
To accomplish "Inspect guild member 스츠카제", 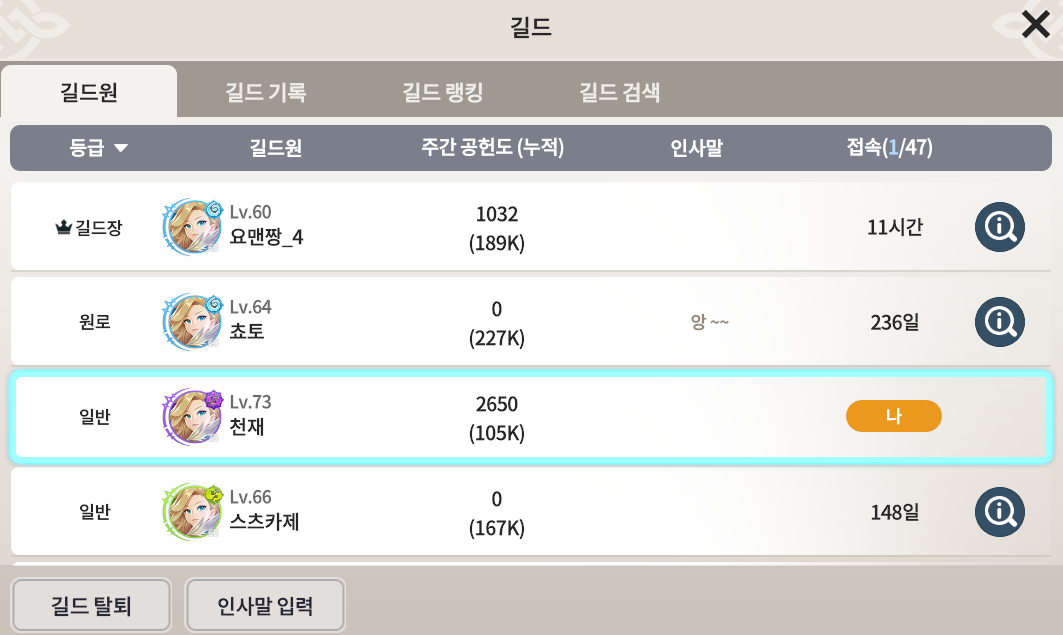I will [997, 511].
